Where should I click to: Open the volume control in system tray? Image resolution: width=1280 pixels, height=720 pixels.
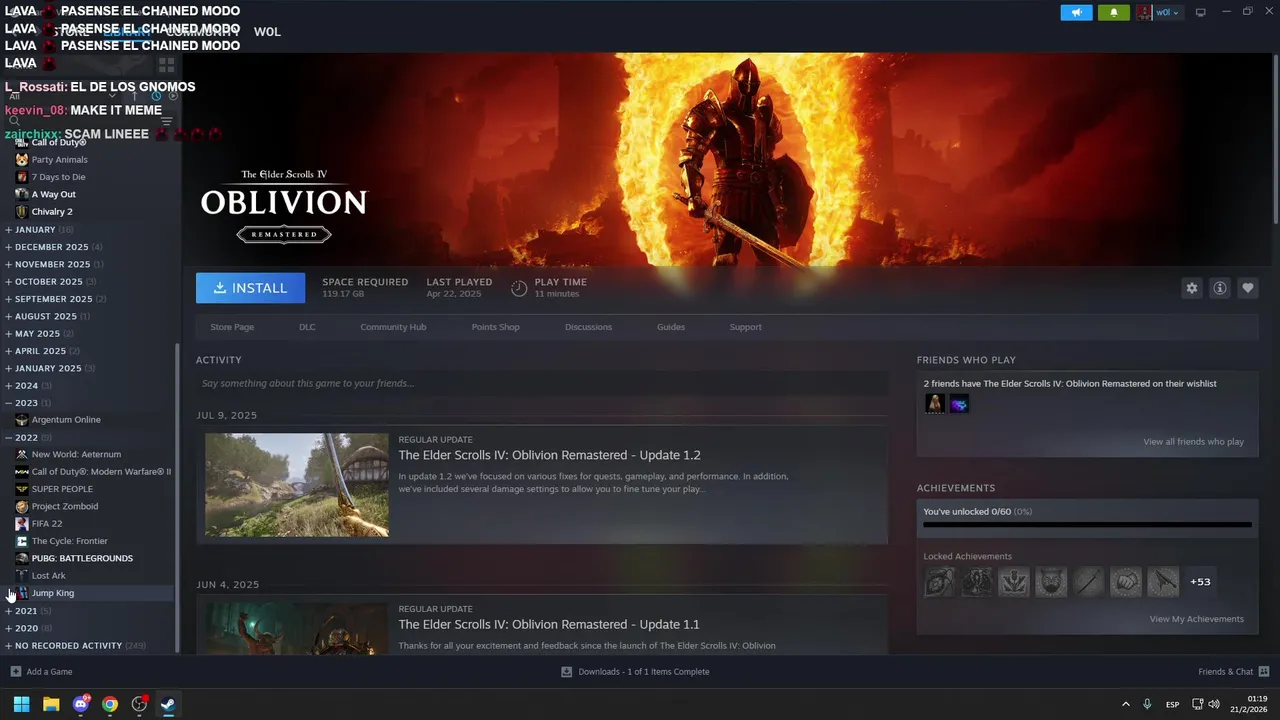coord(1213,704)
